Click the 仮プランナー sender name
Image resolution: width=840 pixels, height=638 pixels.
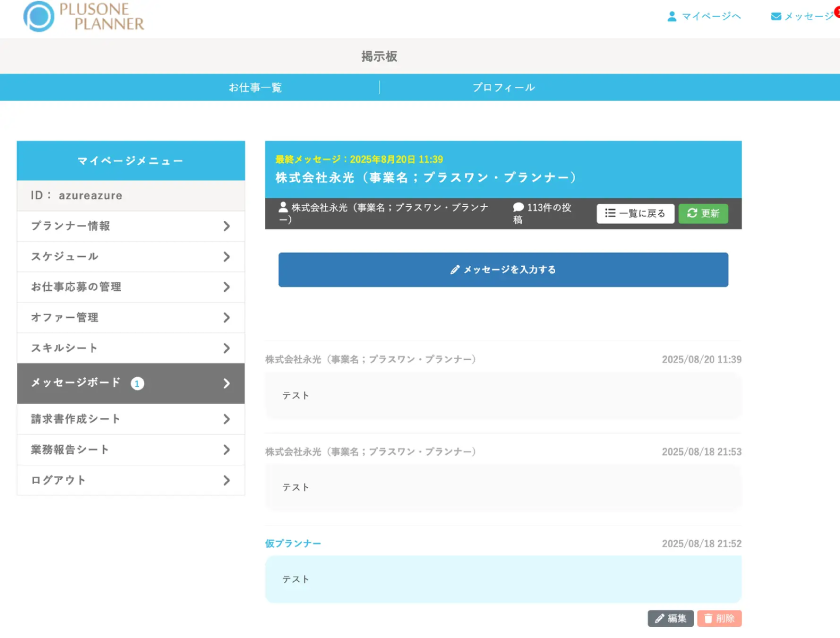coord(293,543)
